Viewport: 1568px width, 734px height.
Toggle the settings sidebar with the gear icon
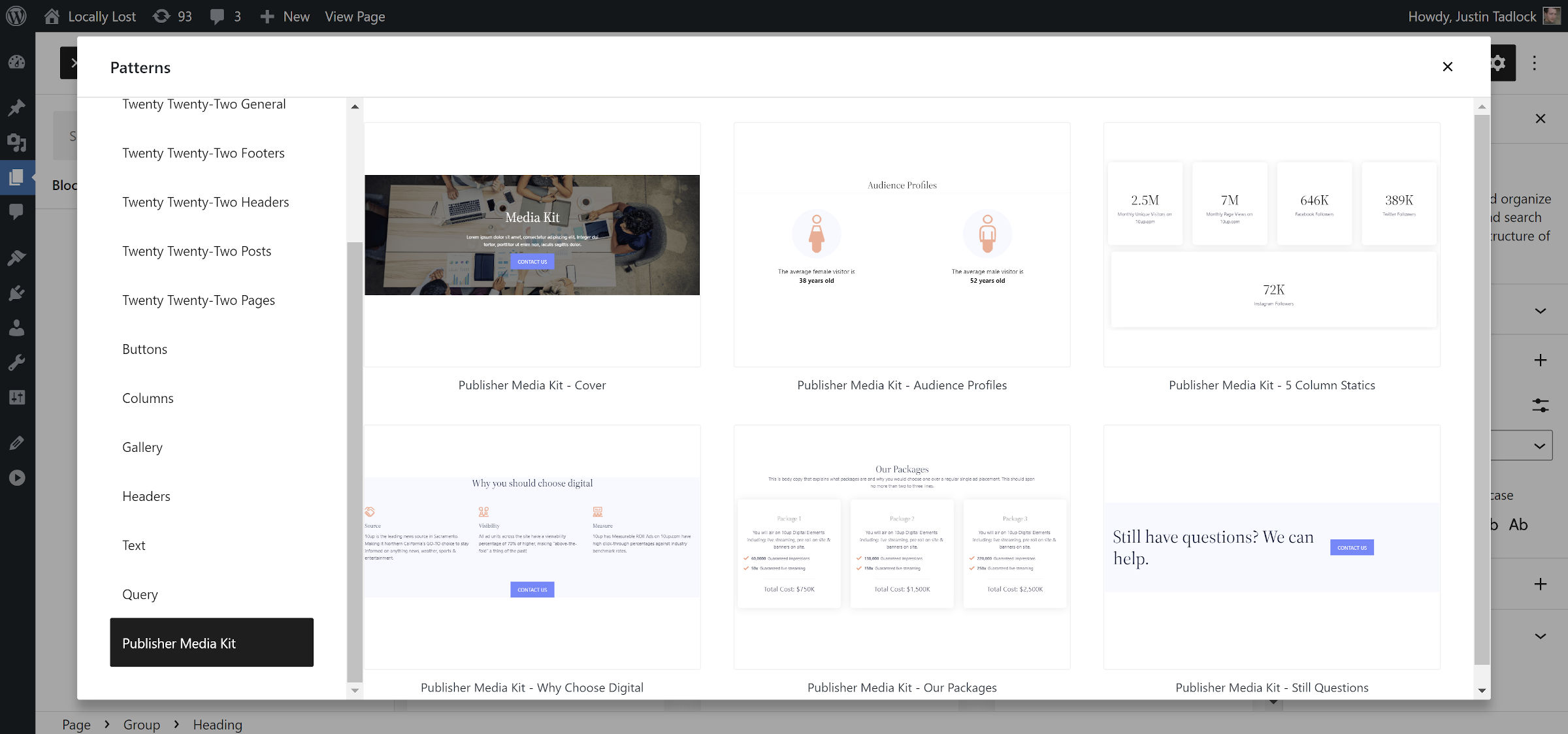coord(1498,63)
